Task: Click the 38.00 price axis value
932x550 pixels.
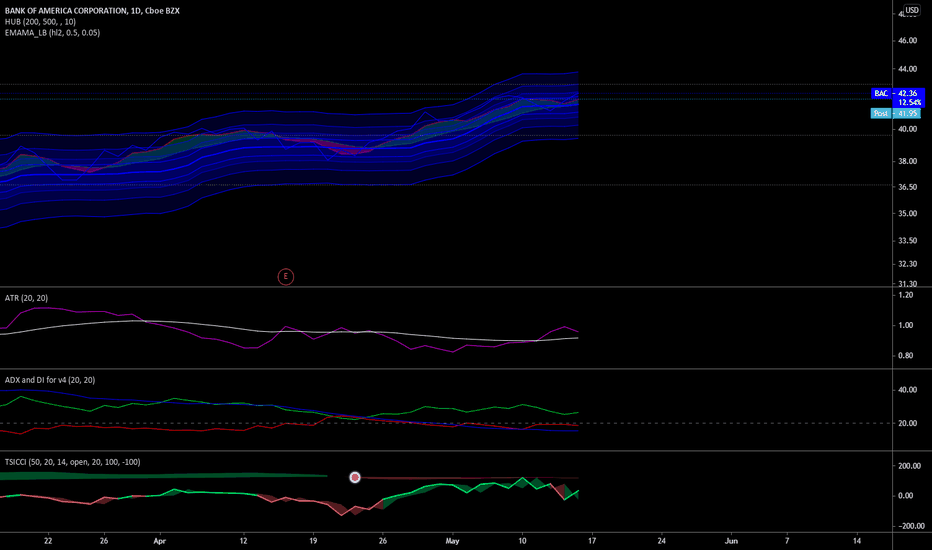Action: tap(908, 161)
